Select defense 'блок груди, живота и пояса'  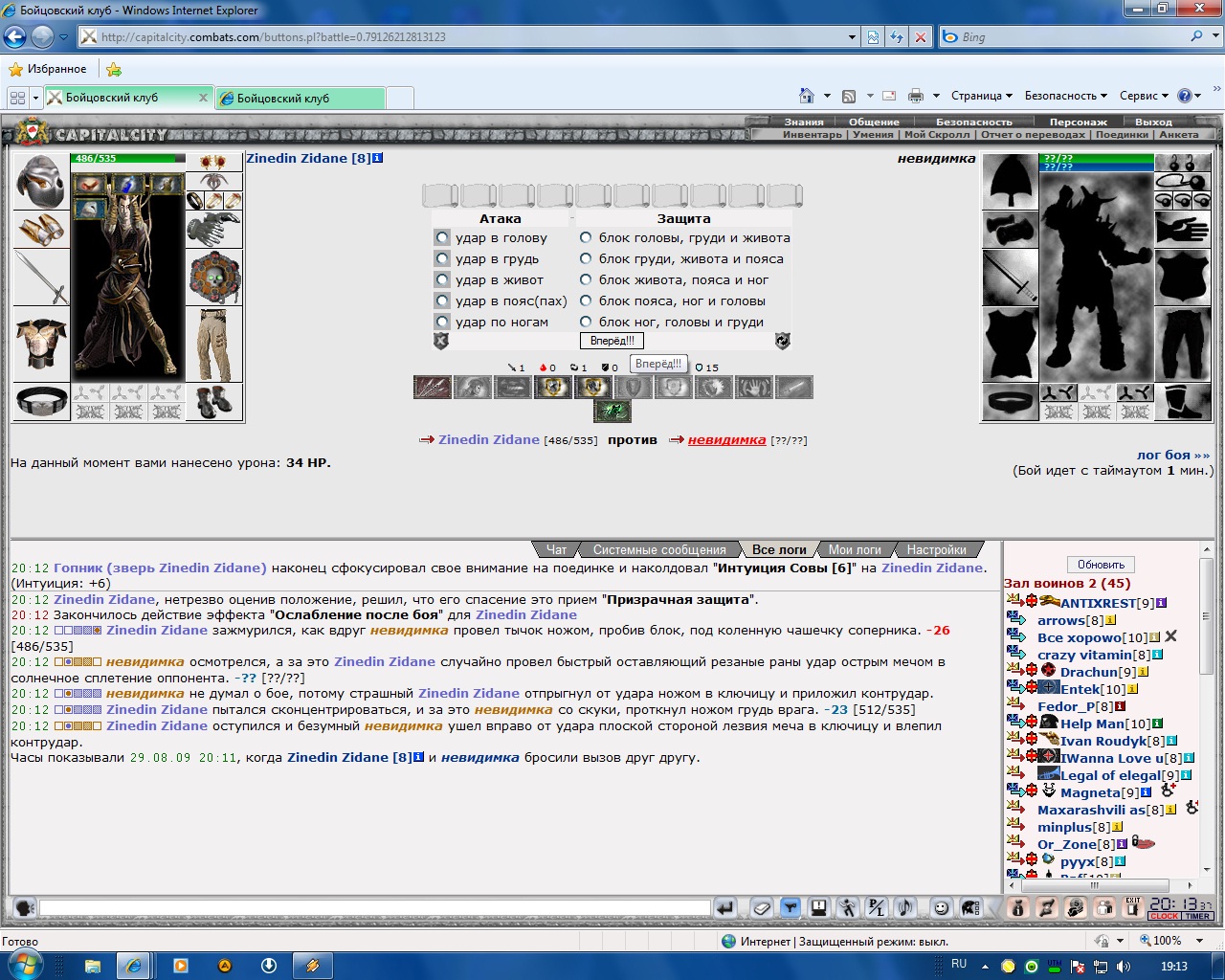point(586,258)
